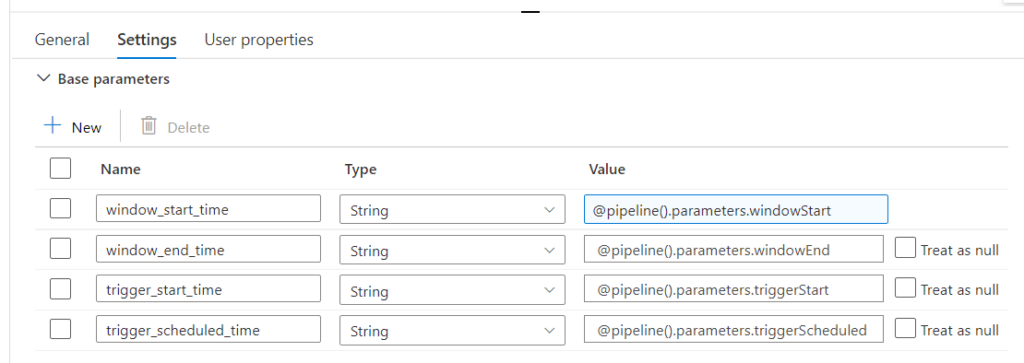Open Type dropdown for window_end_time
Viewport: 1024px width, 363px height.
click(x=452, y=249)
